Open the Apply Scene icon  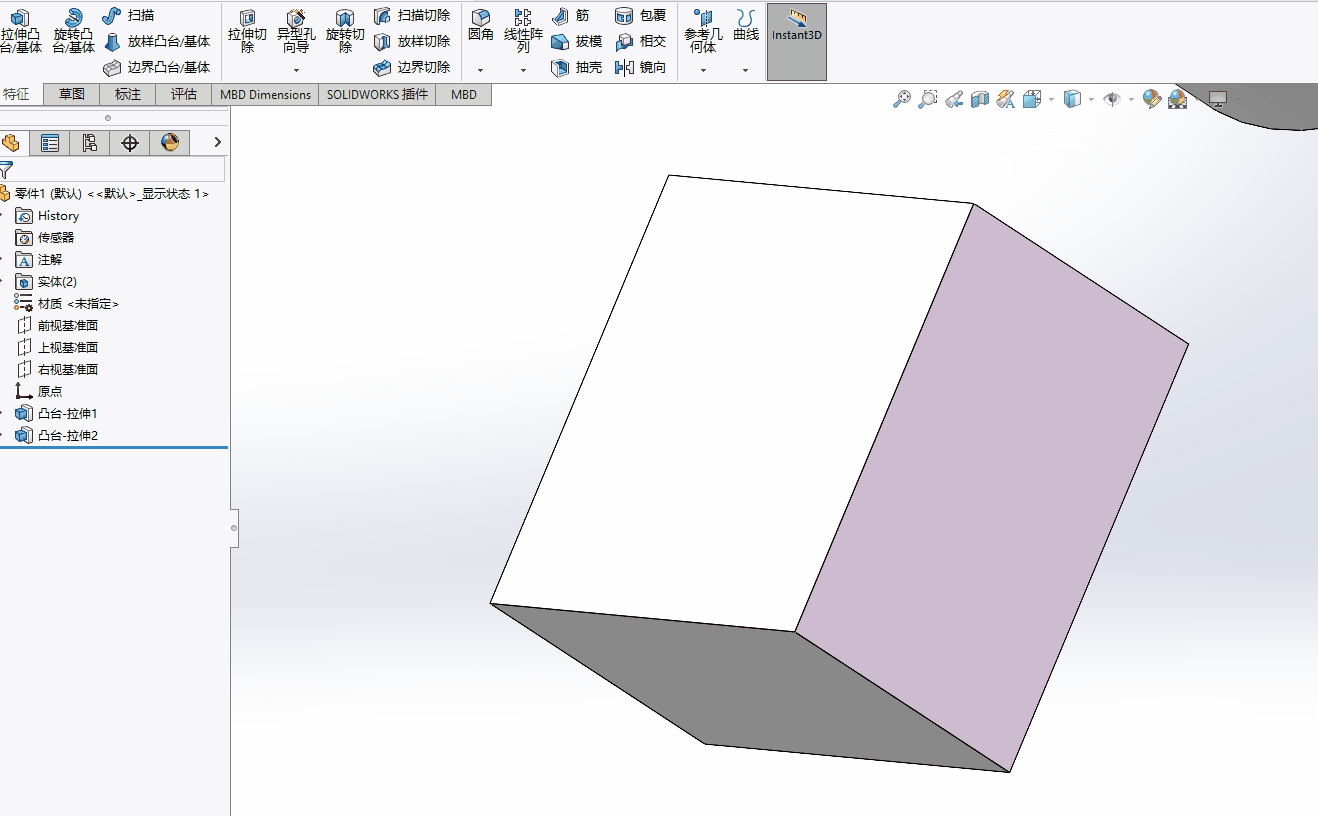[x=1178, y=99]
